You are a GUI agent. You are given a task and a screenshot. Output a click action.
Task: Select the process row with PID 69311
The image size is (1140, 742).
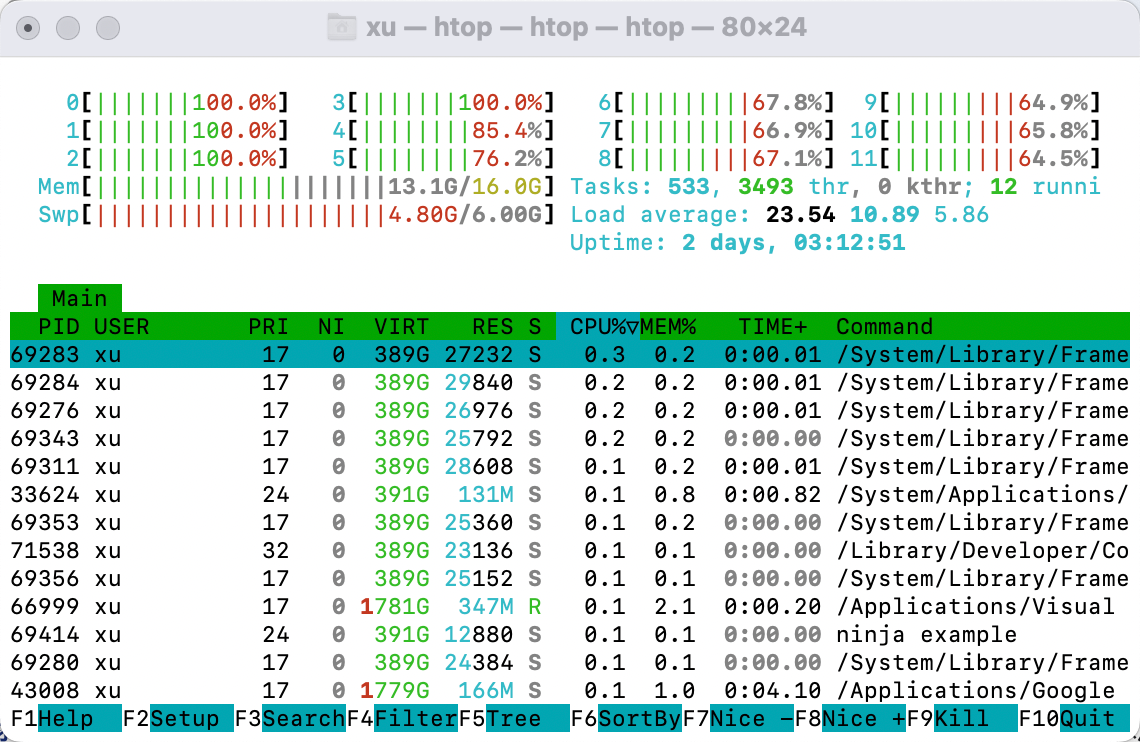[570, 467]
